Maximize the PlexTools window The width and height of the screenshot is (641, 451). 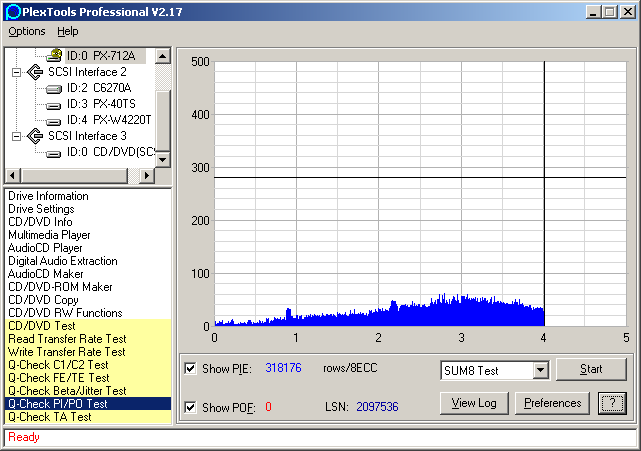[x=610, y=11]
